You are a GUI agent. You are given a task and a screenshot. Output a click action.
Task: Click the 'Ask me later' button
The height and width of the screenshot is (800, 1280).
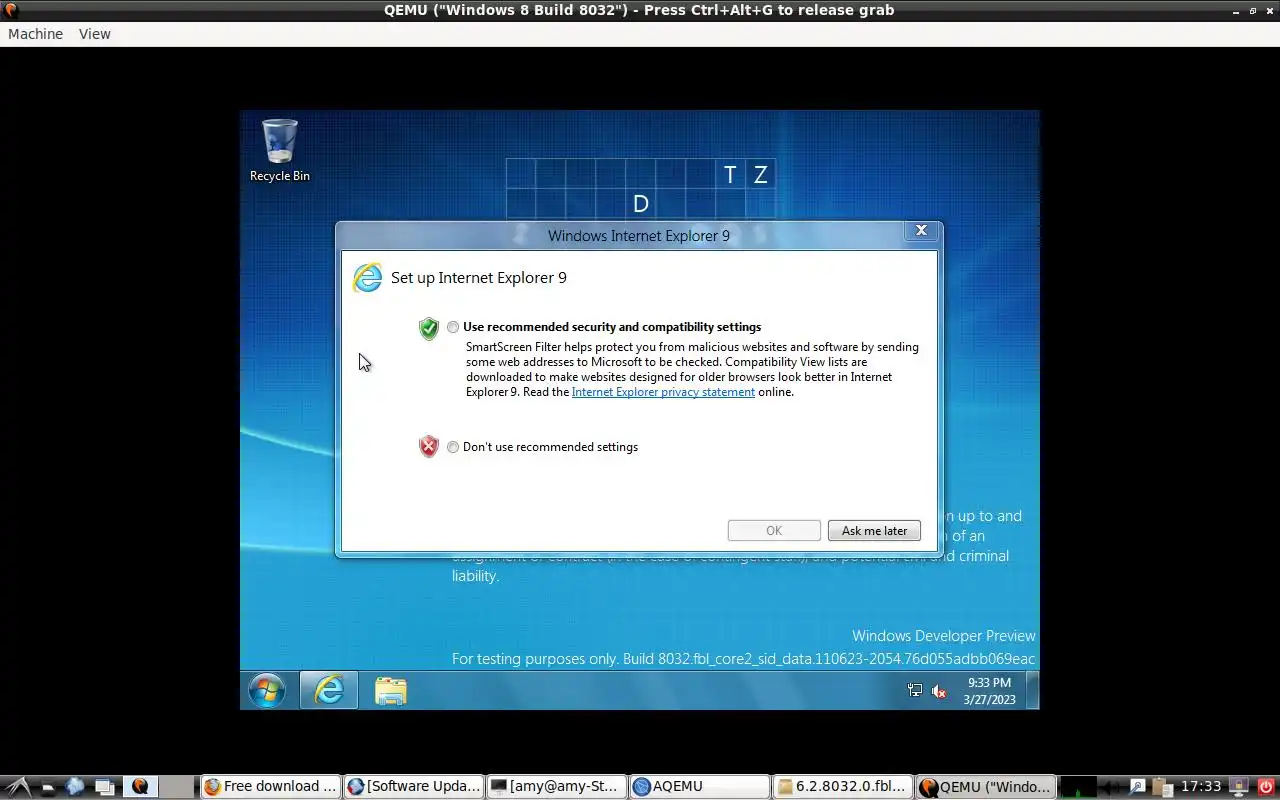tap(874, 531)
